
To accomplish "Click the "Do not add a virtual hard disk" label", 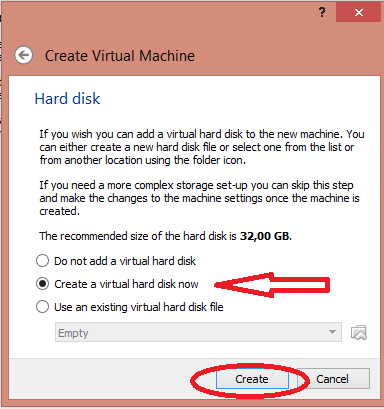I will click(125, 261).
